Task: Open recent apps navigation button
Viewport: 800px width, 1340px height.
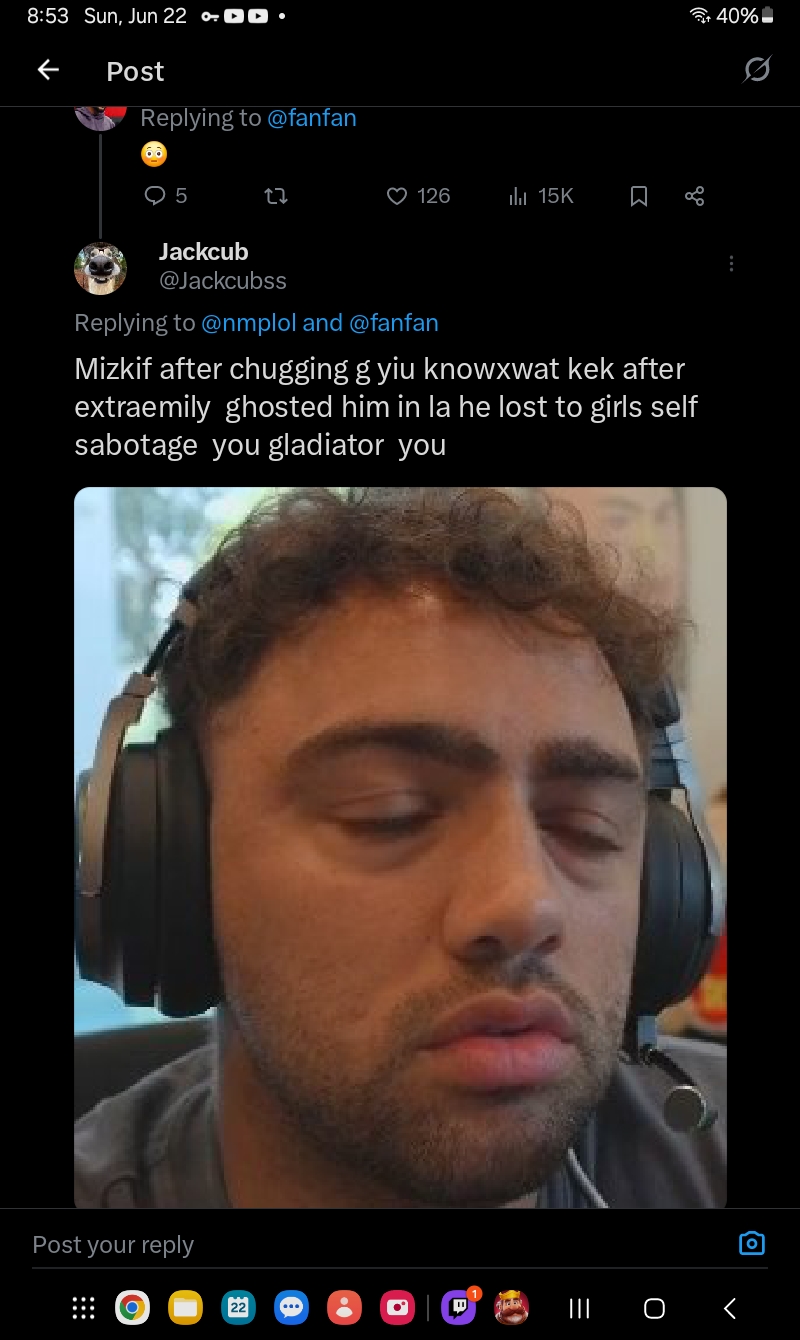Action: pos(579,1307)
